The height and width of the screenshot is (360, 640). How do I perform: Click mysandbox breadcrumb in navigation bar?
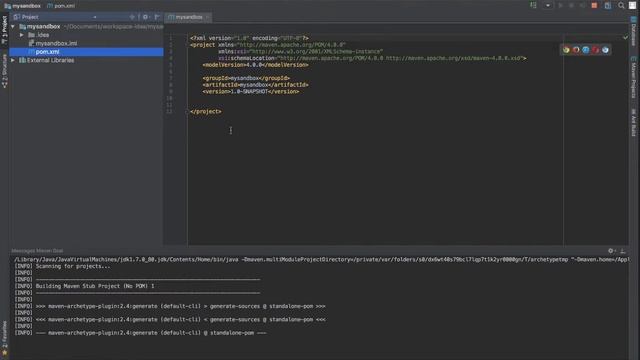(x=22, y=6)
